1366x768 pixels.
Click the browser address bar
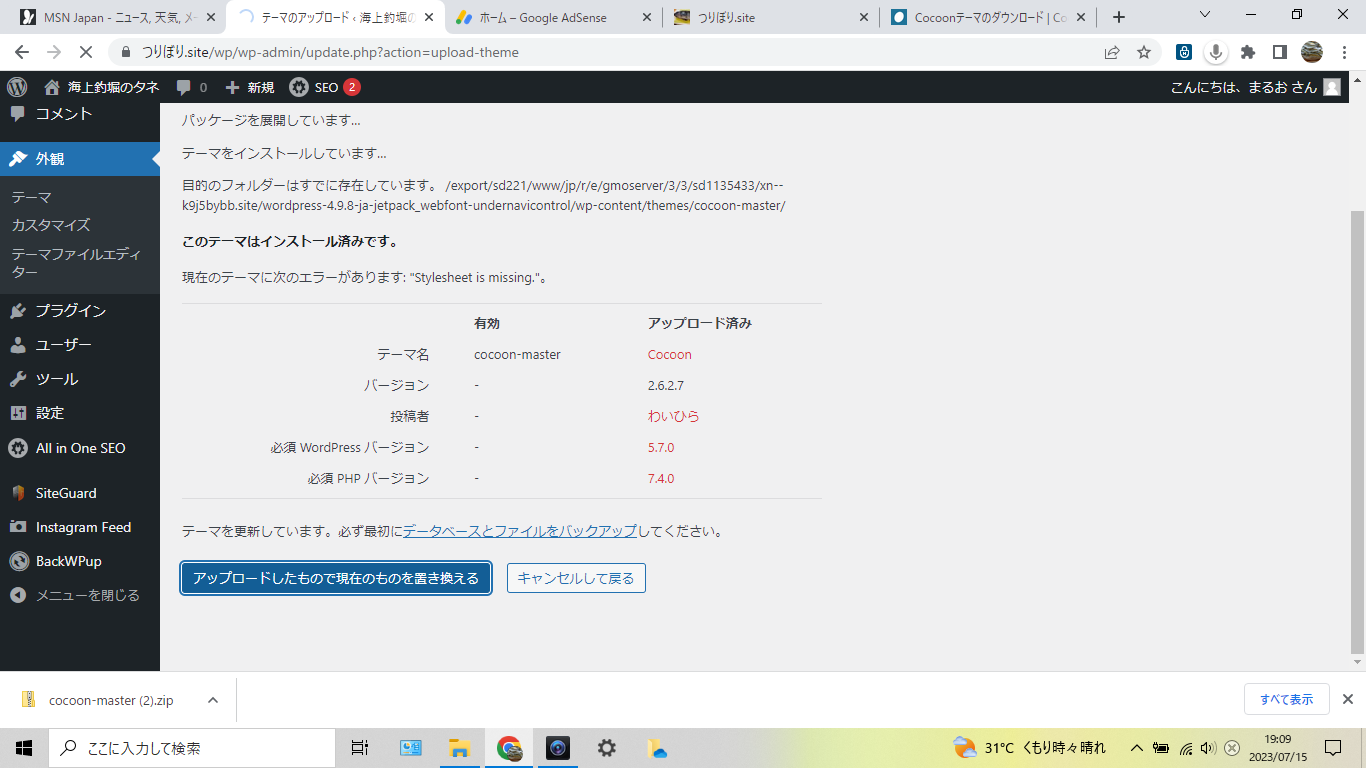[600, 52]
